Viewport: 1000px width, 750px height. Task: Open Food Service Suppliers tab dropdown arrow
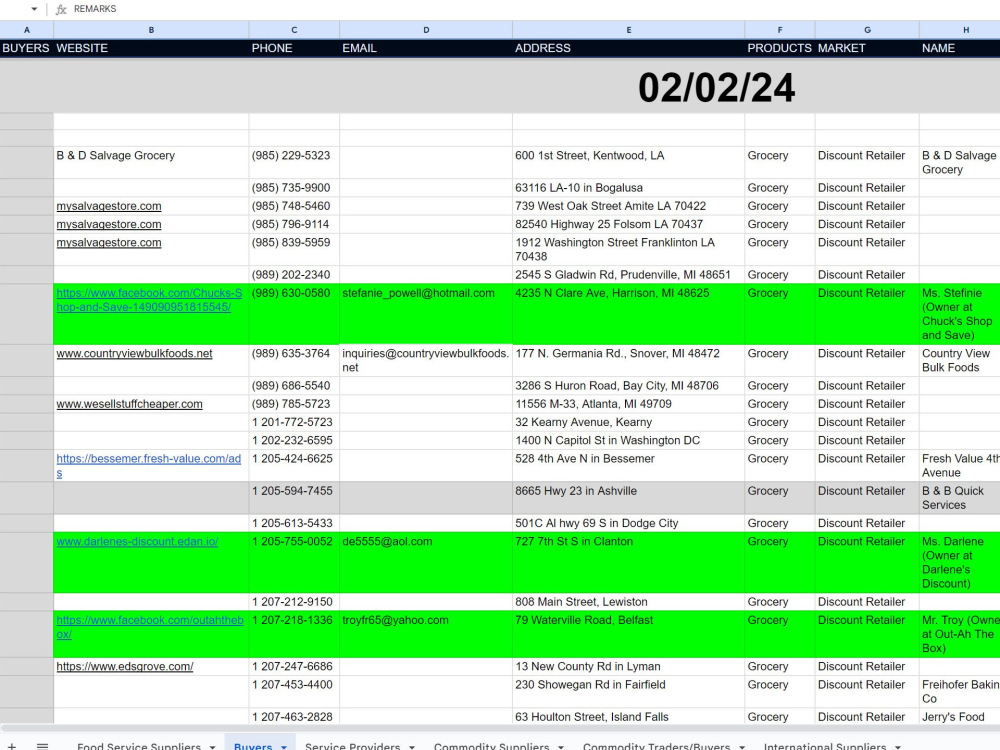pyautogui.click(x=212, y=747)
